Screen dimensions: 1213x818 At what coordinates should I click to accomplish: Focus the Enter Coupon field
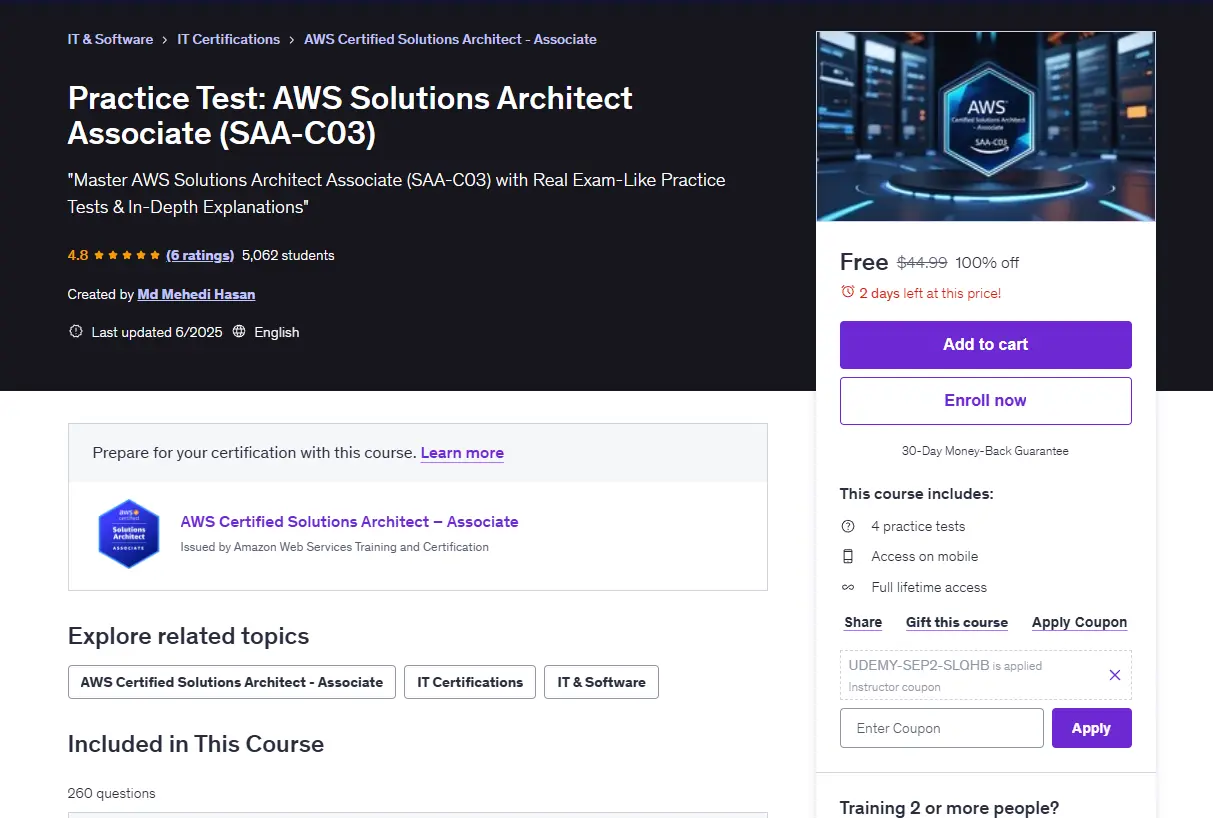tap(942, 728)
